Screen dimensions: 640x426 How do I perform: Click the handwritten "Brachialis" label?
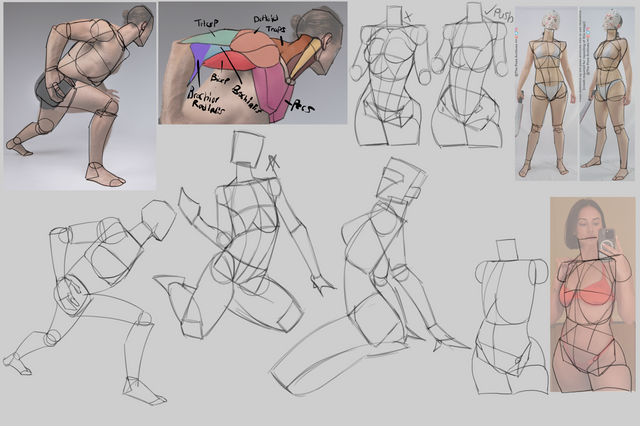246,98
